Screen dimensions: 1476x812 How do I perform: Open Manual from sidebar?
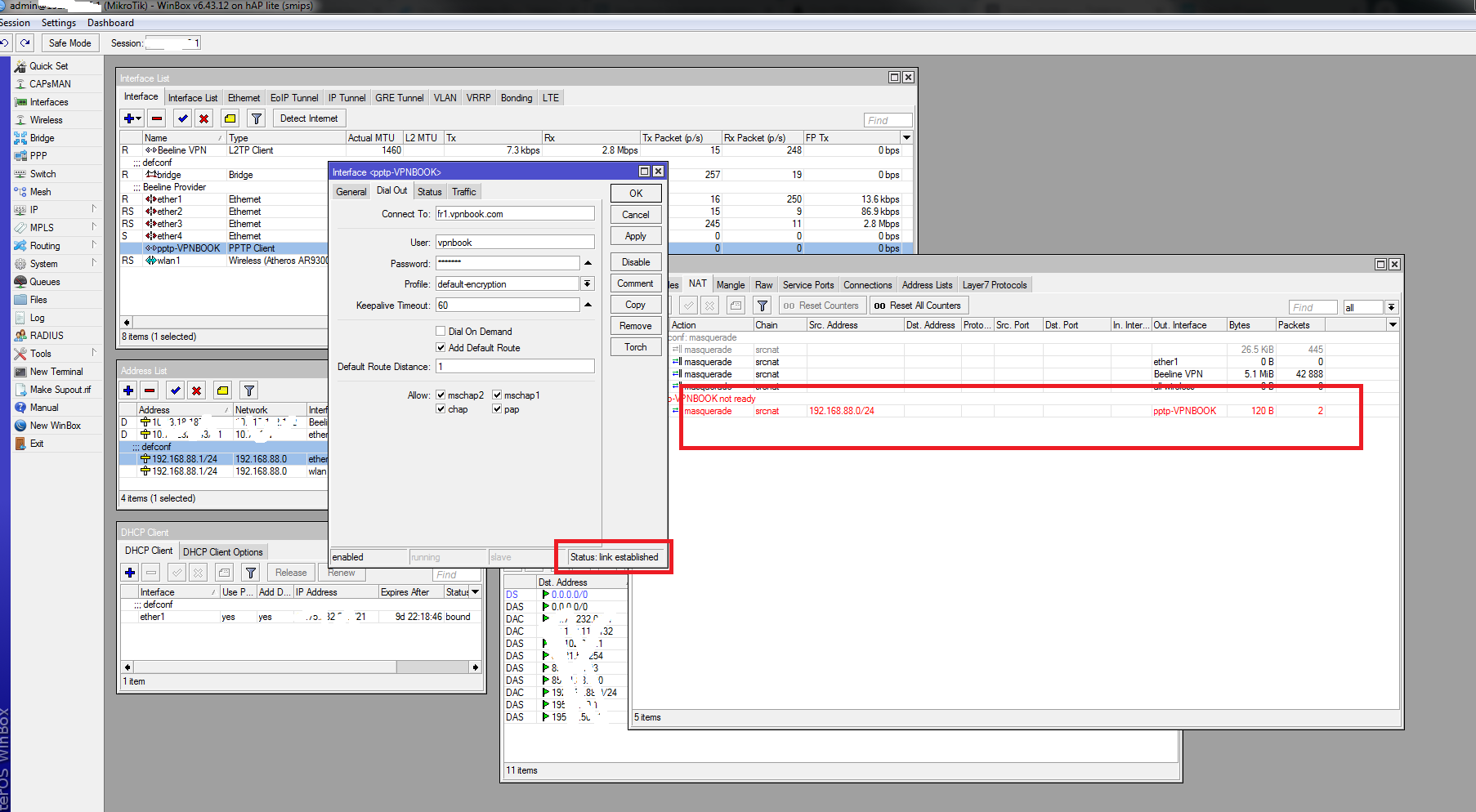(x=44, y=408)
